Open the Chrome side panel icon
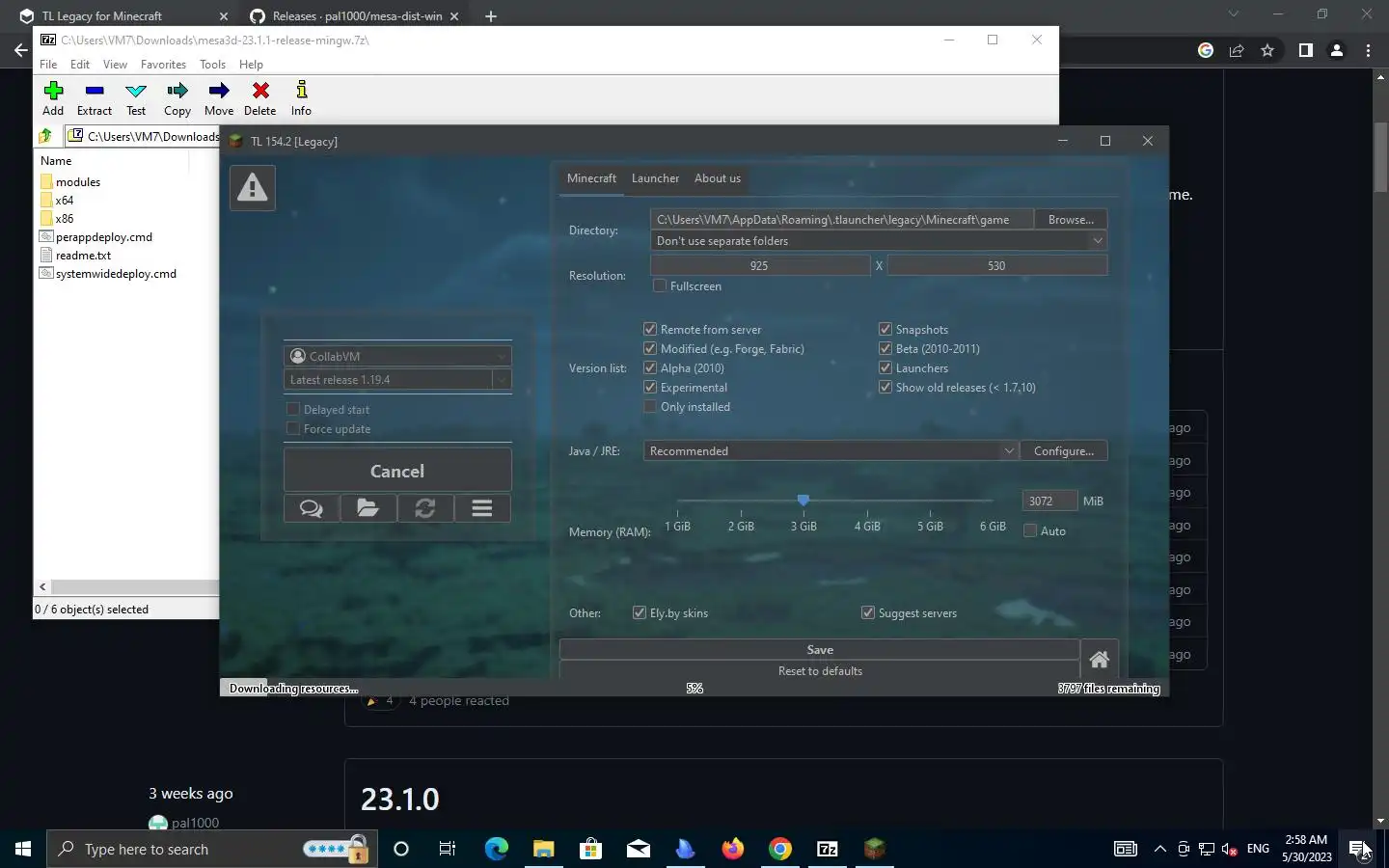This screenshot has height=868, width=1389. [x=1305, y=50]
